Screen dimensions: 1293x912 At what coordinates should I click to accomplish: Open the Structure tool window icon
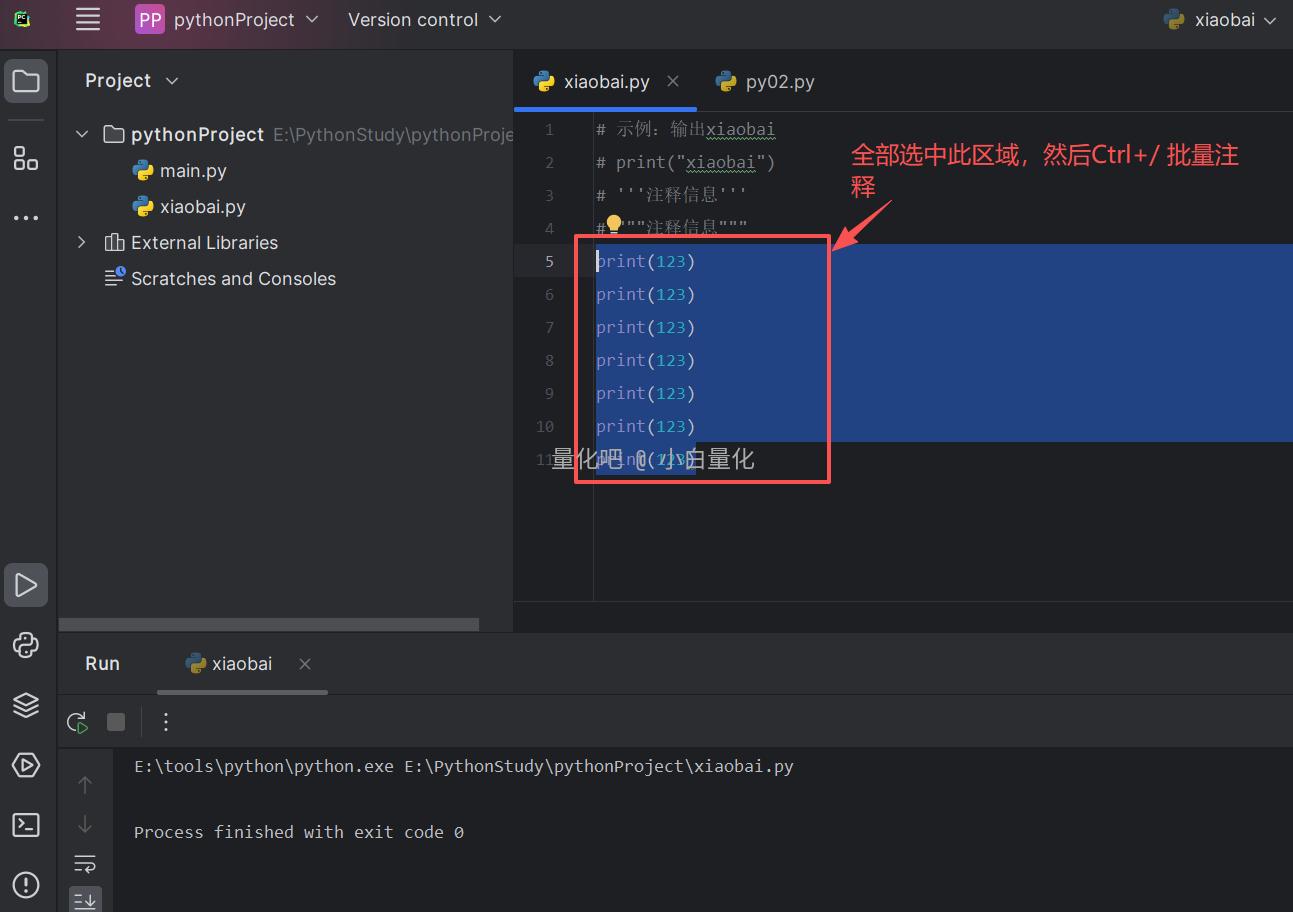(26, 158)
